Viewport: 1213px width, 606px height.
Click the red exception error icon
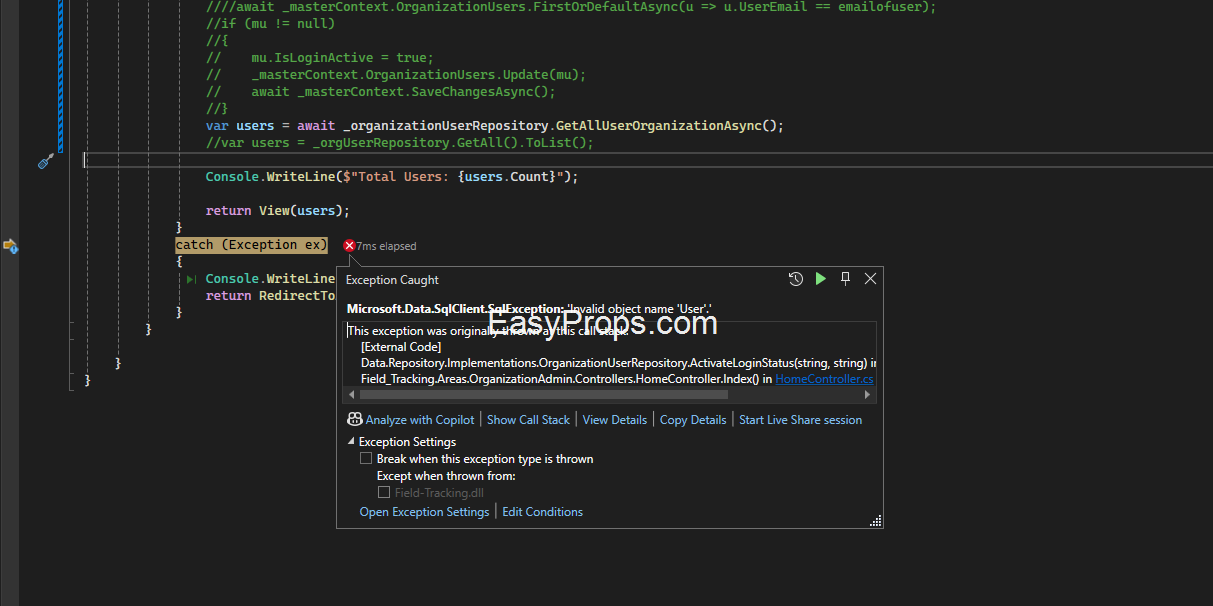[349, 246]
